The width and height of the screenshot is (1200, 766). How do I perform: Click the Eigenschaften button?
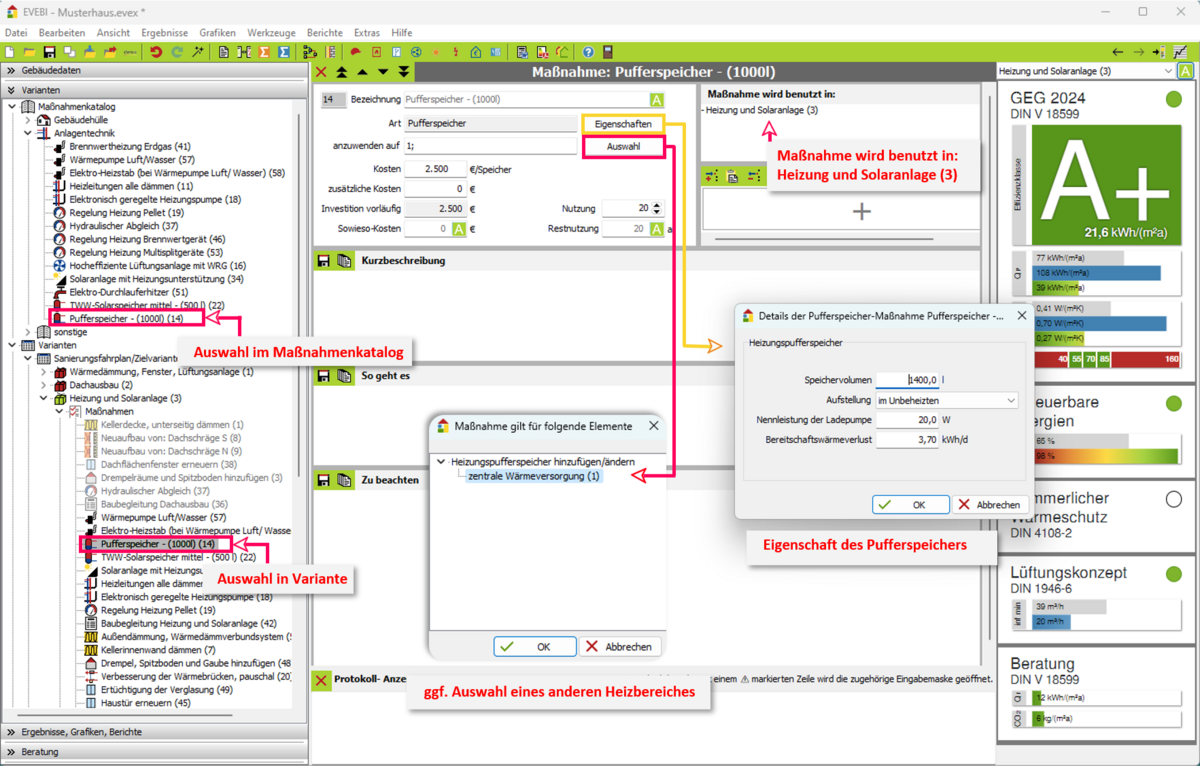623,124
